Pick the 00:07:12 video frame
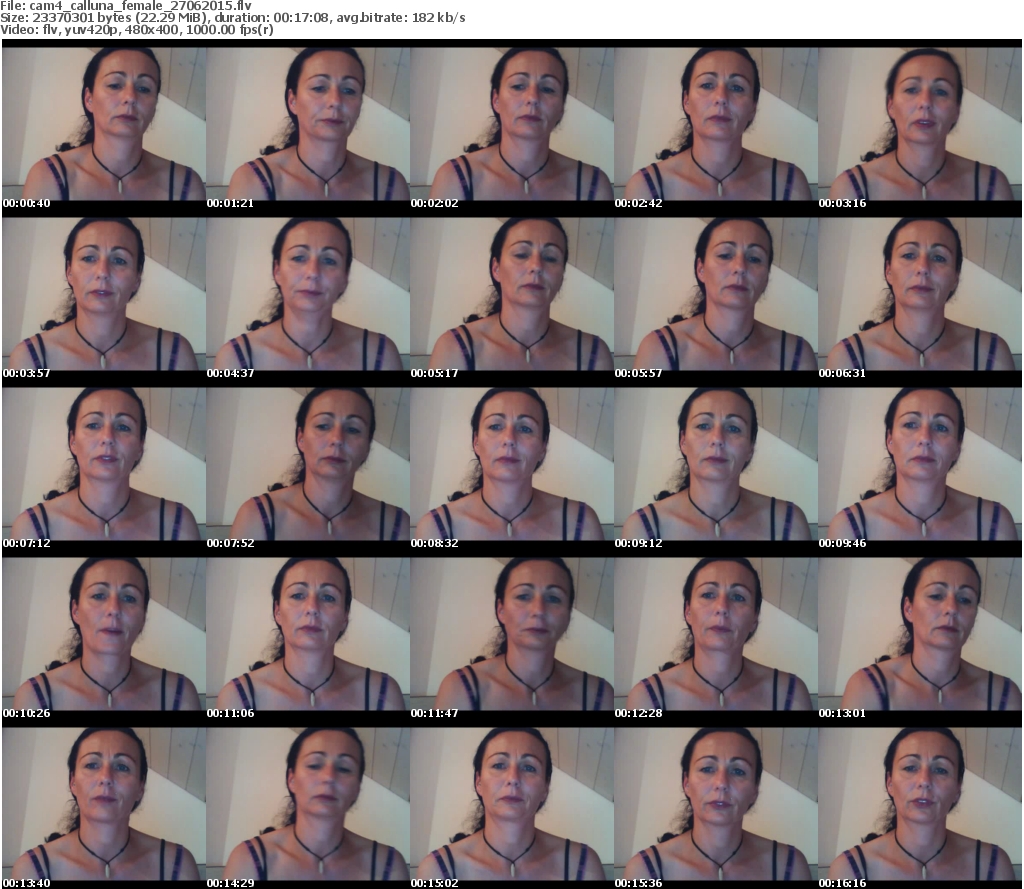 pyautogui.click(x=104, y=464)
